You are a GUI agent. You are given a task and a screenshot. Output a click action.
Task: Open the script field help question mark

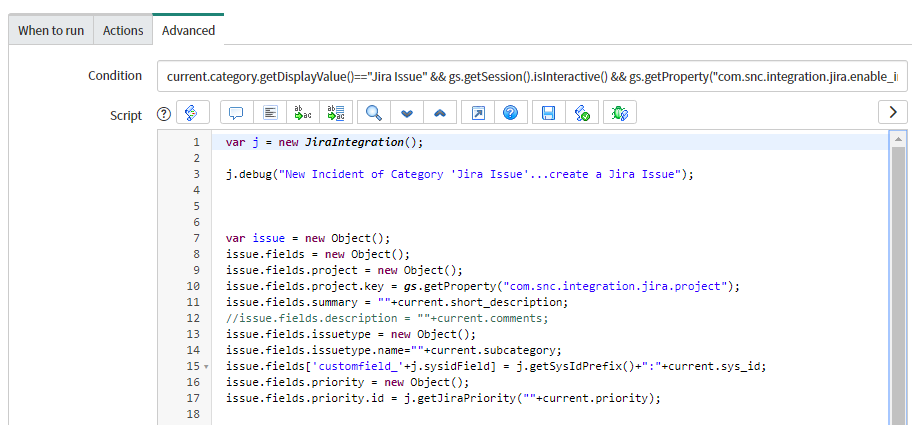[x=165, y=115]
